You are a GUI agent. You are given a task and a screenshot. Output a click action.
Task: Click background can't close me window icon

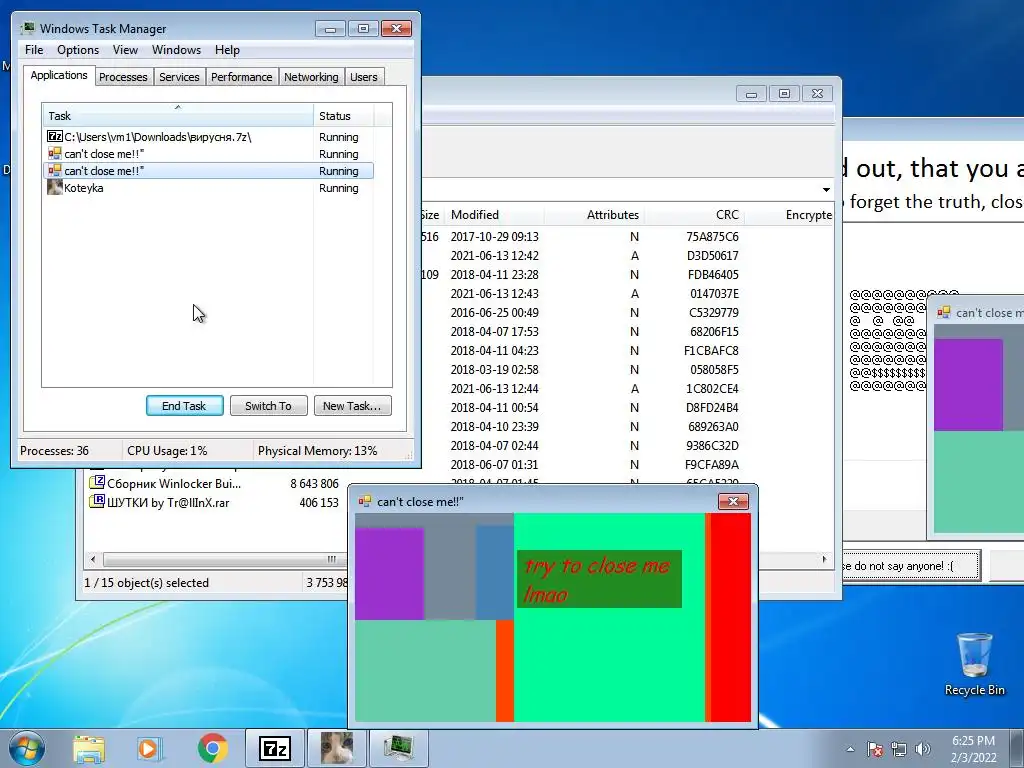944,313
